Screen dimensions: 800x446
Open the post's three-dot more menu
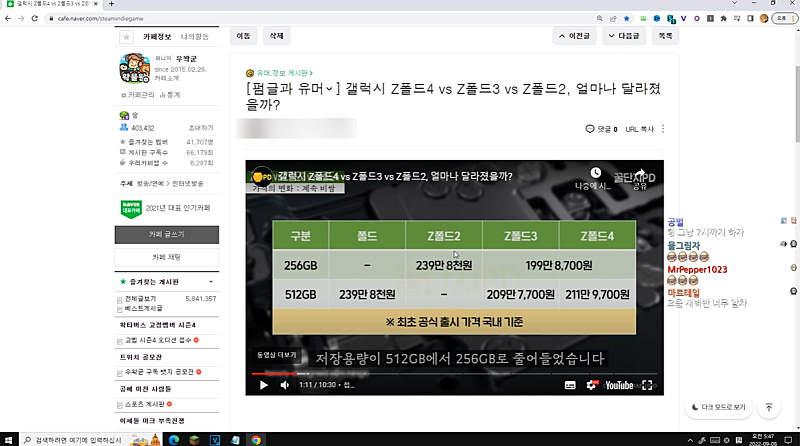coord(663,129)
